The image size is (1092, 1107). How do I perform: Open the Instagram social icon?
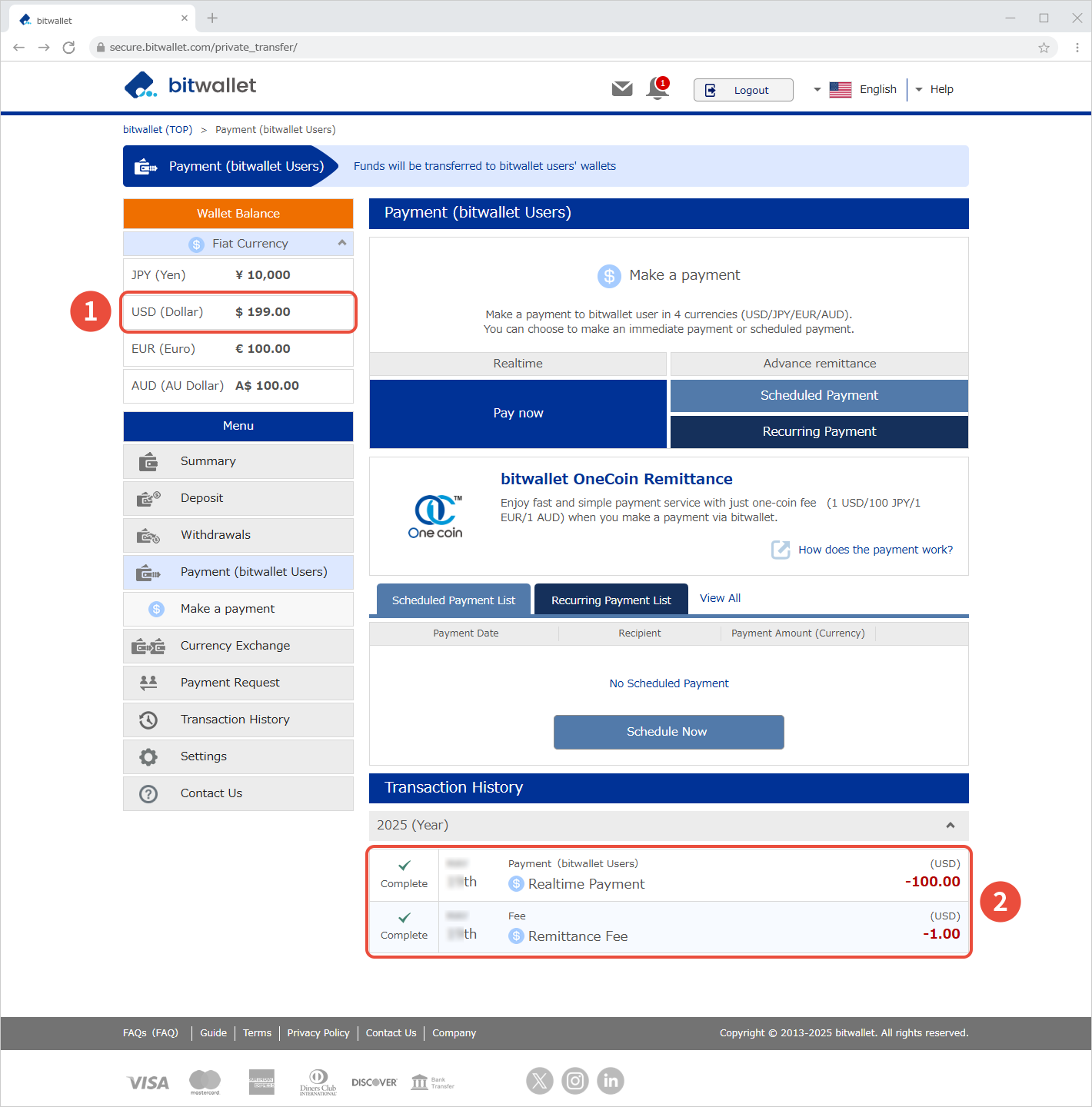click(x=575, y=1081)
